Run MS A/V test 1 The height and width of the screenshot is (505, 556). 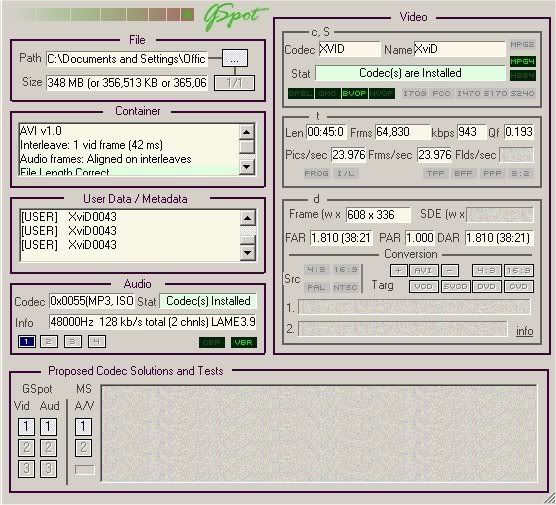coord(83,427)
